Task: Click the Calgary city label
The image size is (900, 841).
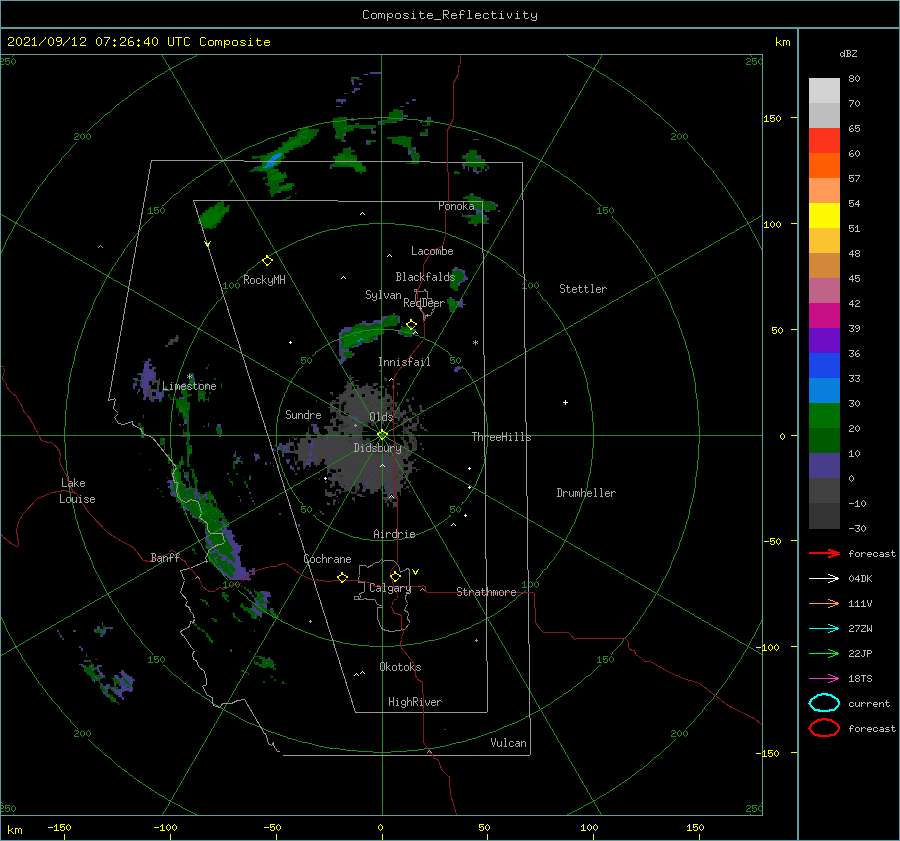Action: tap(390, 588)
